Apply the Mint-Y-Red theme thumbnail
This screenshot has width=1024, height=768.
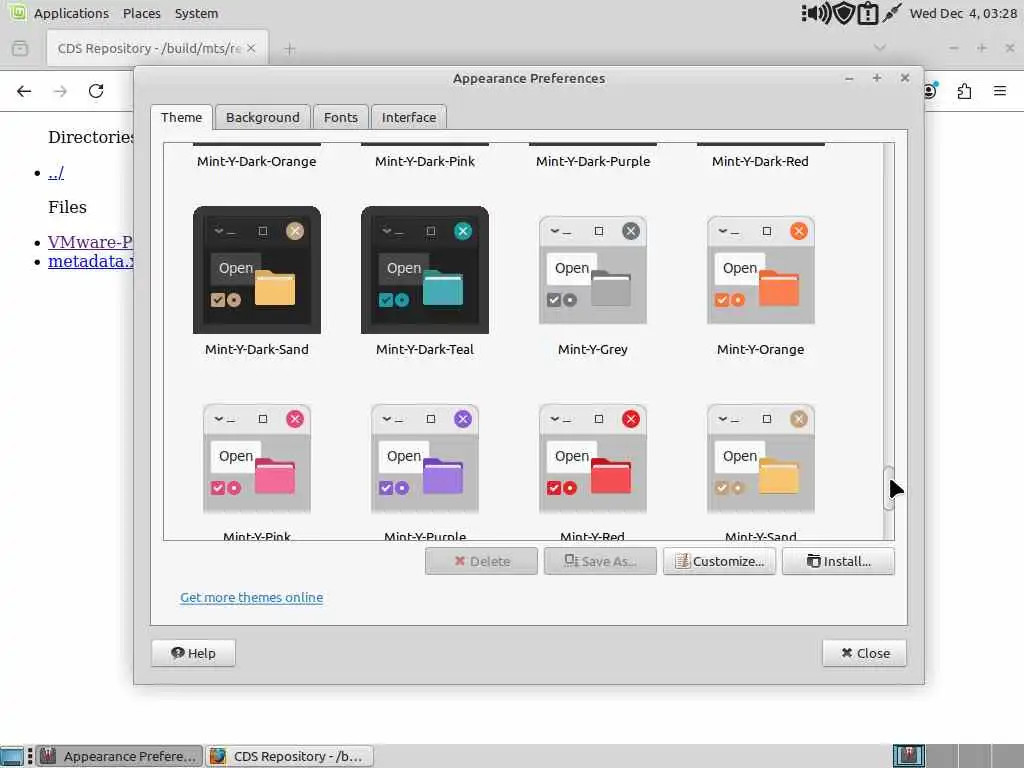pos(592,458)
